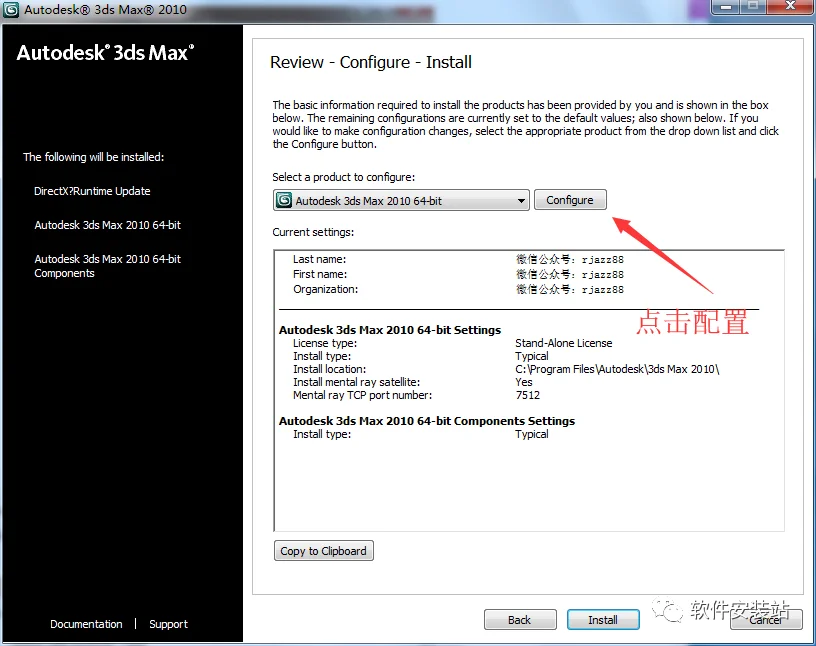816x646 pixels.
Task: Select 3ds Max 2010 64-bit Components sidebar entry
Action: (108, 266)
